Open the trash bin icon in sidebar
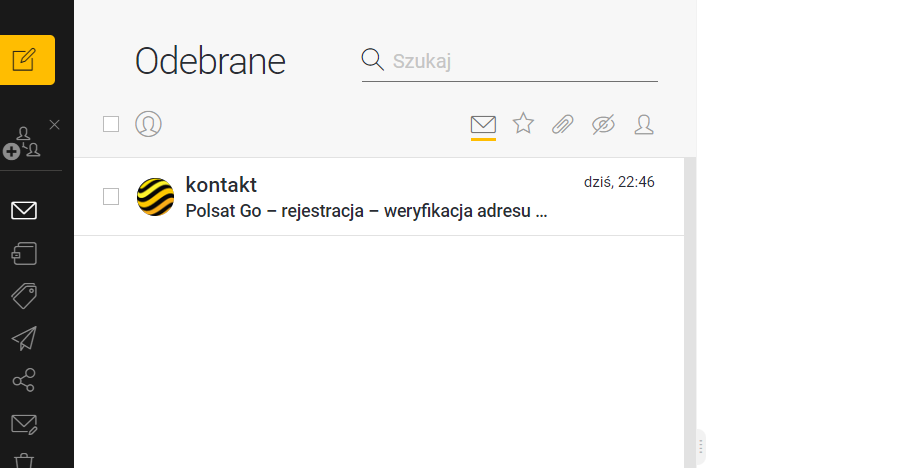The width and height of the screenshot is (919, 468). click(x=24, y=460)
